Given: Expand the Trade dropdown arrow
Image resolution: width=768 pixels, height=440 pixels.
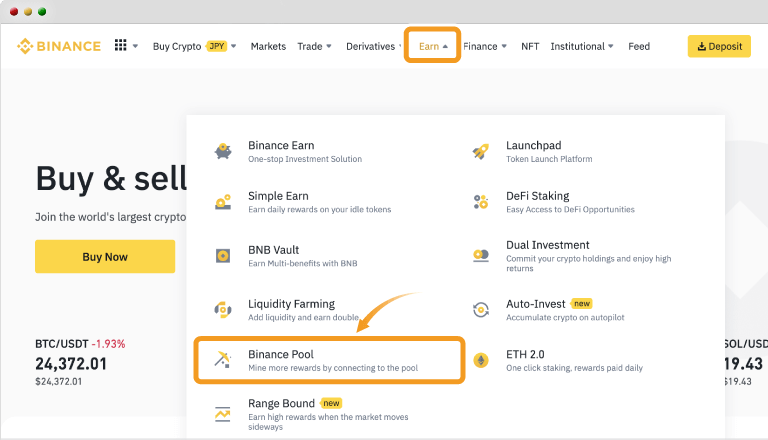Looking at the screenshot, I should pos(329,47).
